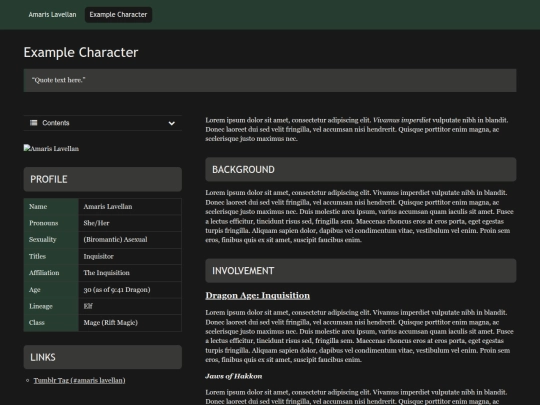540x405 pixels.
Task: Click the Class row label
Action: 51,323
